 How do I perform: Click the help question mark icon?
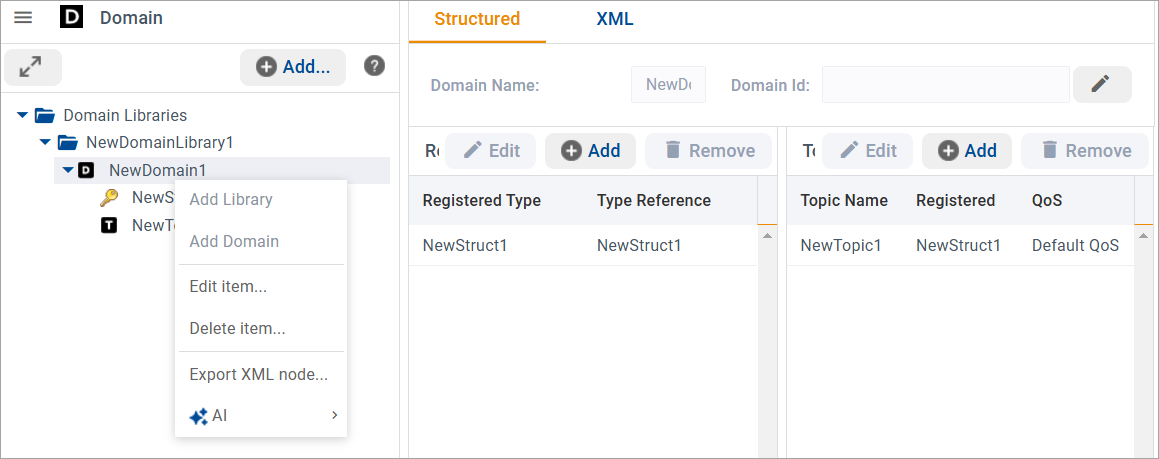click(374, 66)
